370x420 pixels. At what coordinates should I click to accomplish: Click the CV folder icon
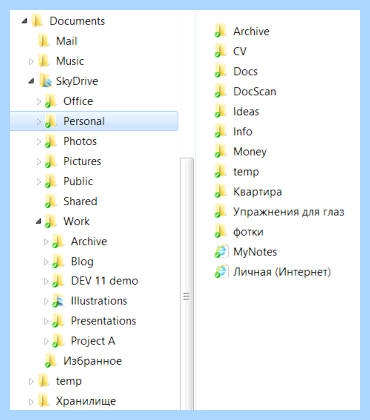[x=221, y=51]
